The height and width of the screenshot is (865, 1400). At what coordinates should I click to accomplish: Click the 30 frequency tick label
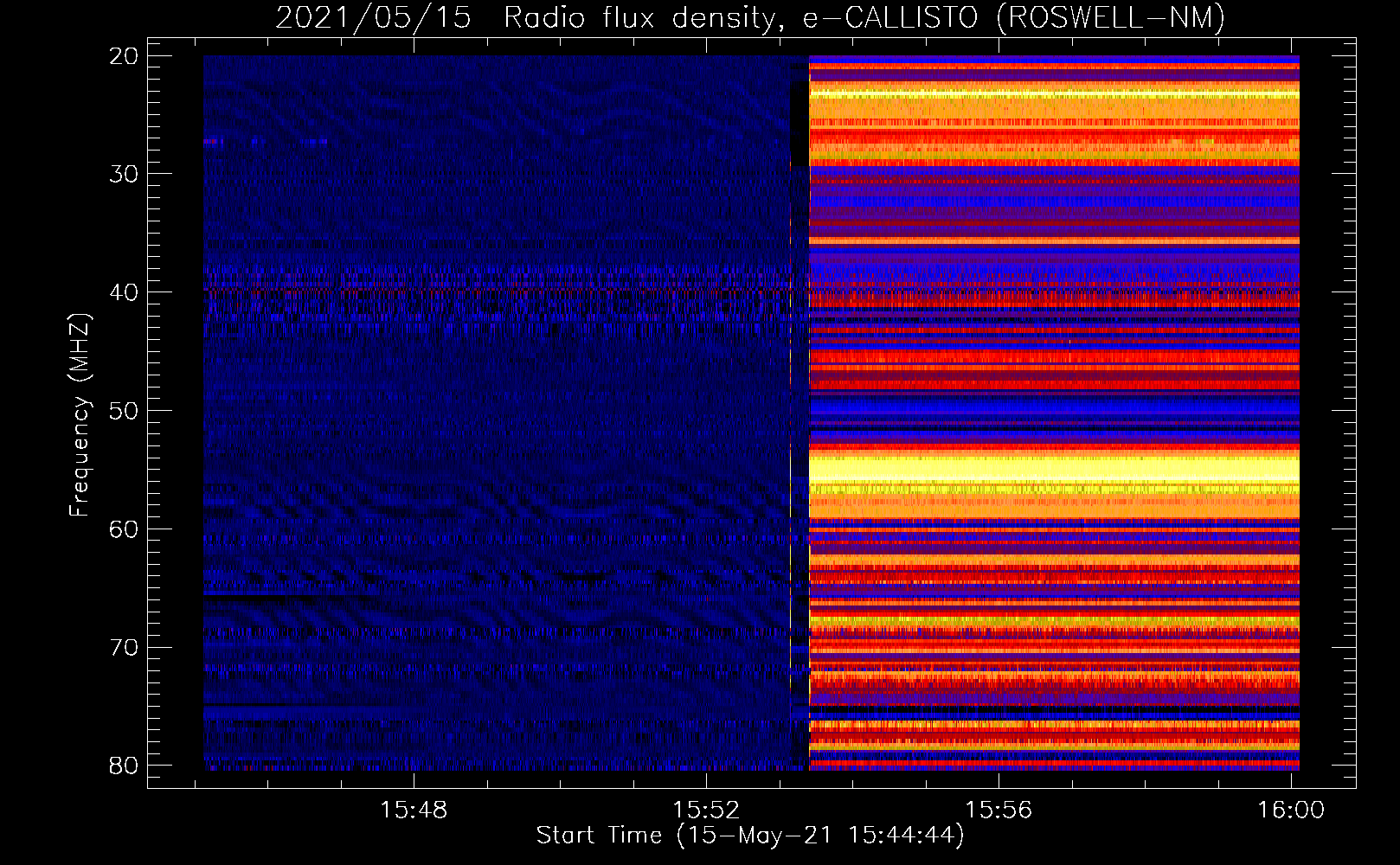coord(123,174)
